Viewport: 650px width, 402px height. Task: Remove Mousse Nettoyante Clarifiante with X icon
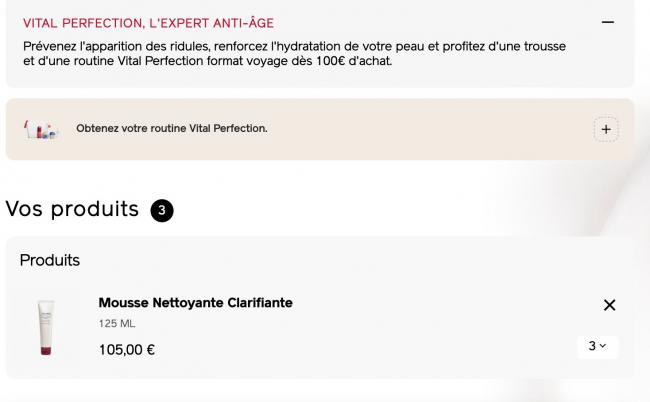[x=609, y=305]
